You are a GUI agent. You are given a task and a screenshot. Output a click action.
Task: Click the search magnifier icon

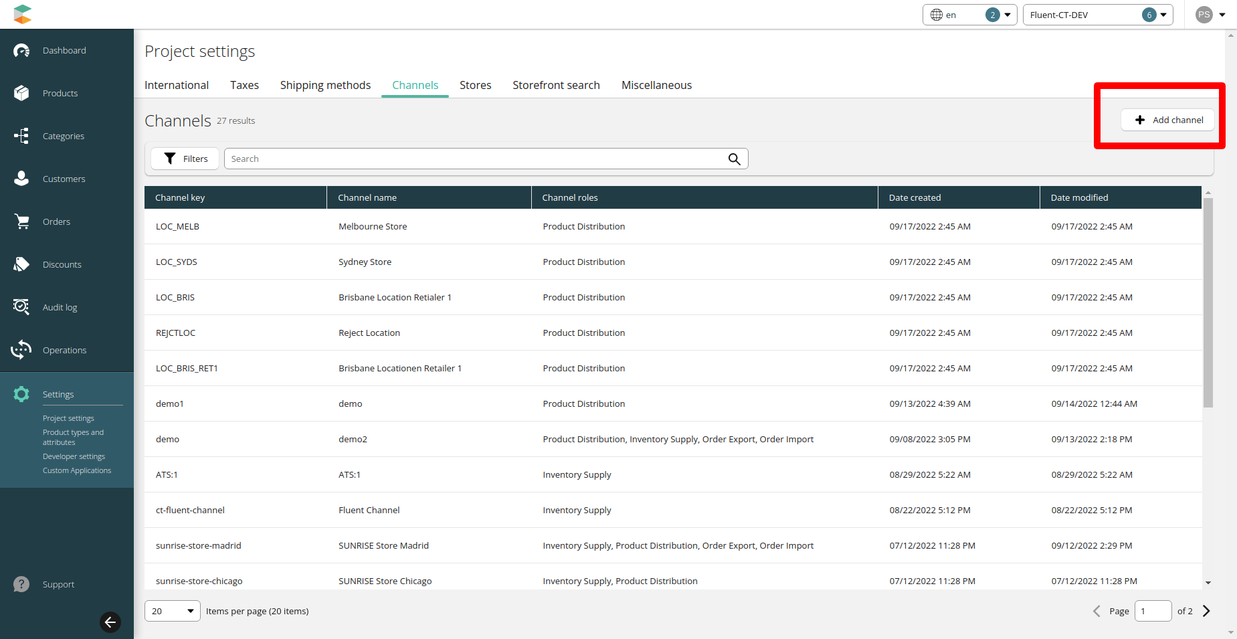pyautogui.click(x=734, y=159)
